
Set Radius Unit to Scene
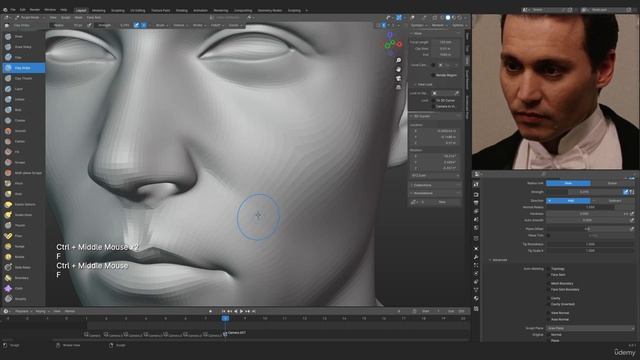pyautogui.click(x=612, y=183)
